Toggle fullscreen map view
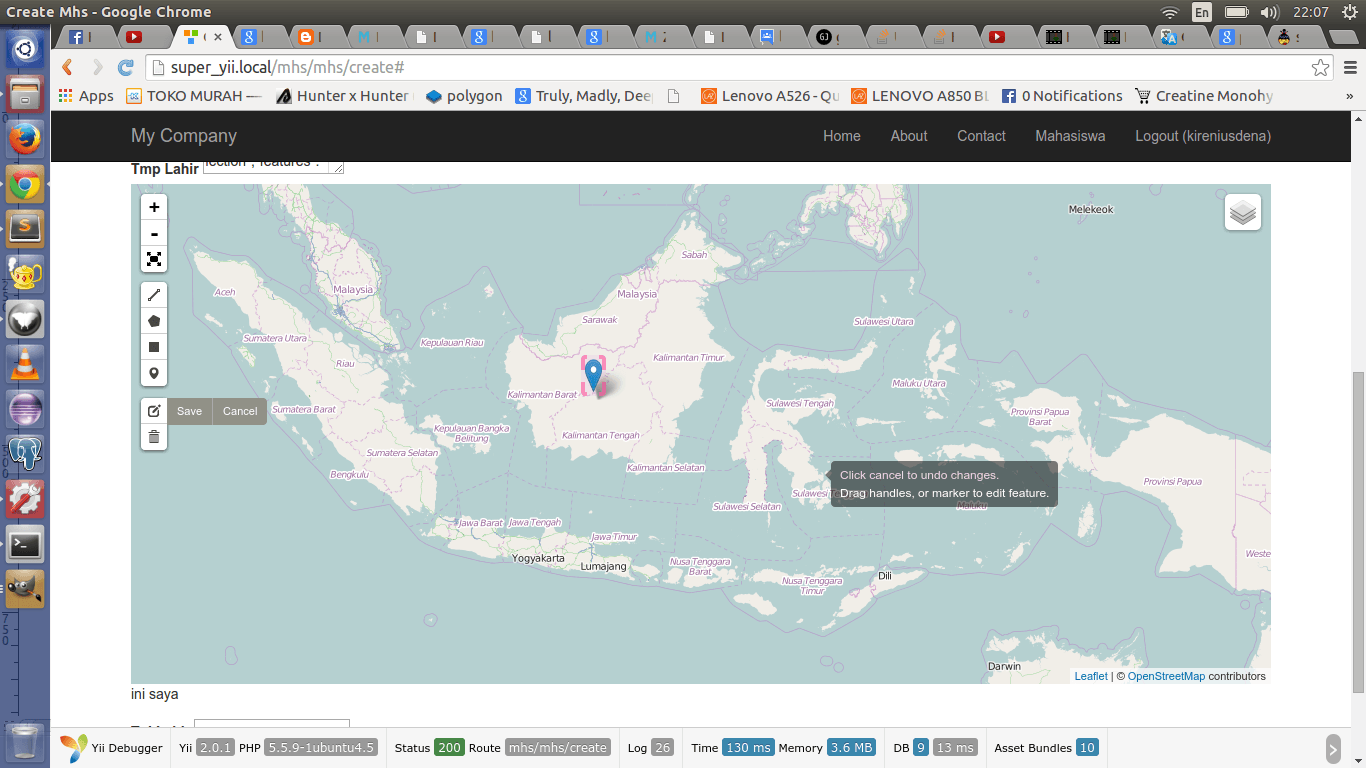The image size is (1366, 768). (x=154, y=259)
